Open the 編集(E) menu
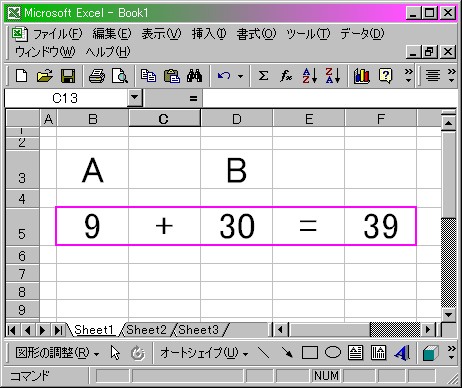 tap(112, 34)
